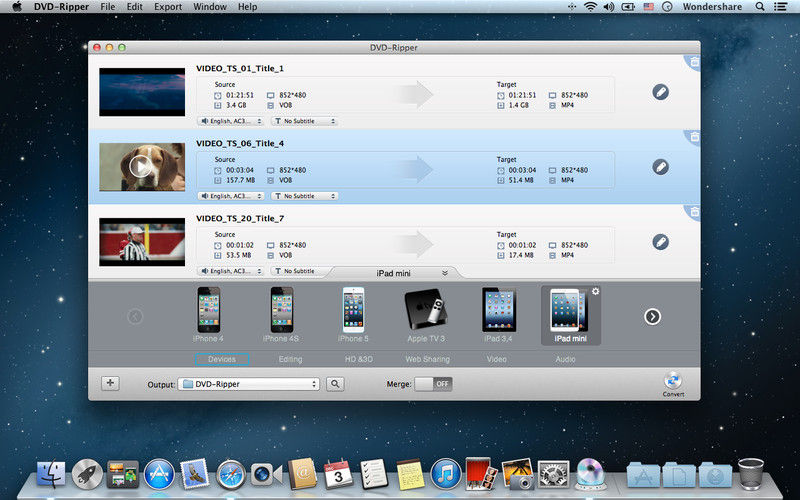Open the Apple menu

click(x=17, y=7)
